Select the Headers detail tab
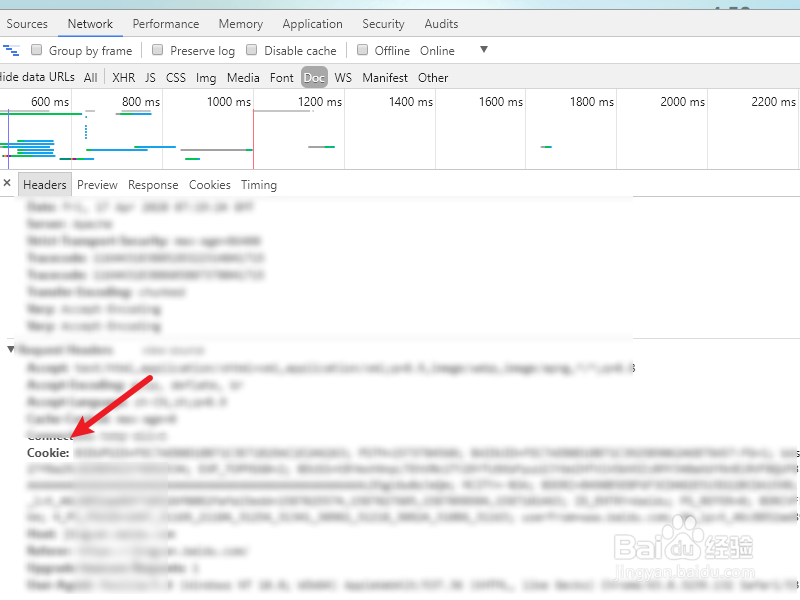The height and width of the screenshot is (600, 800). point(45,185)
